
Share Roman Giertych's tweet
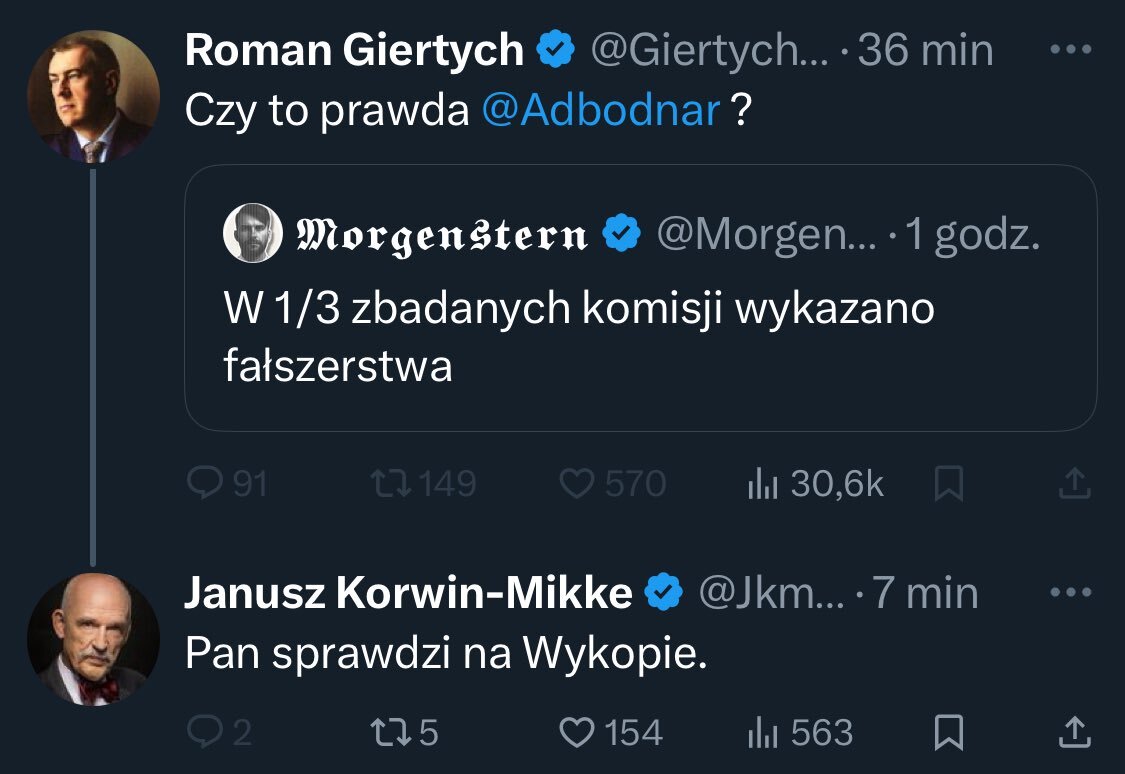click(1073, 485)
